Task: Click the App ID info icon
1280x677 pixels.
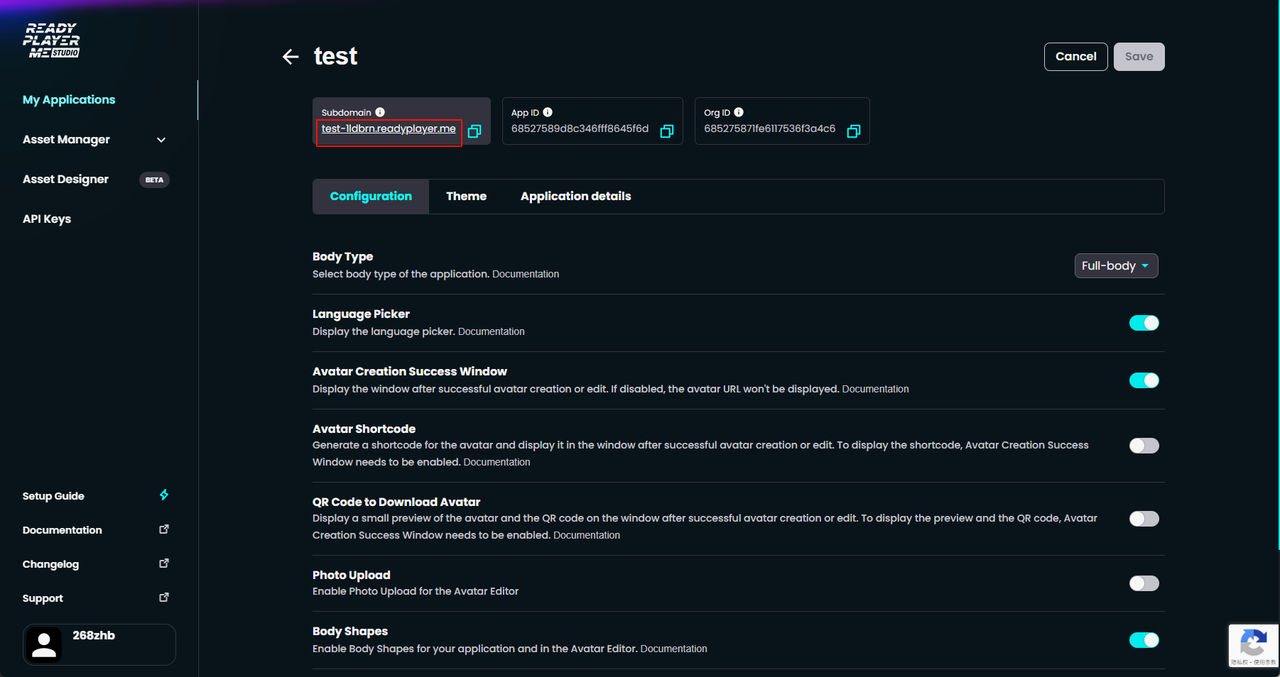Action: (547, 113)
